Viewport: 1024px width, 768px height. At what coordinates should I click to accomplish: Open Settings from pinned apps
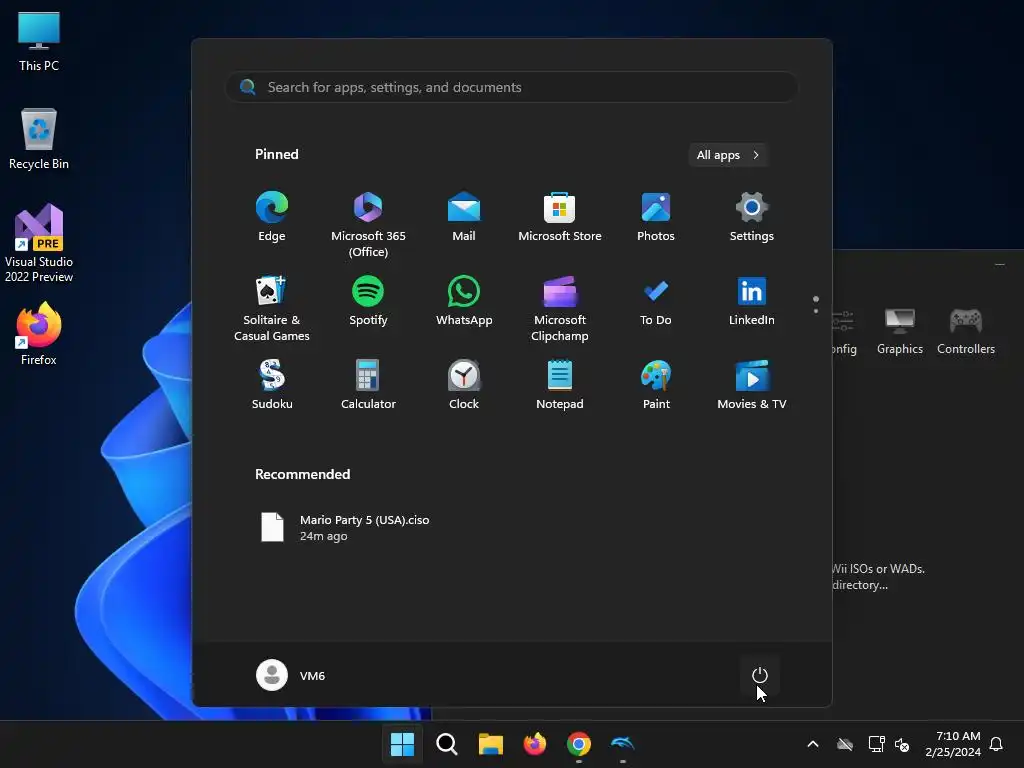tap(752, 217)
